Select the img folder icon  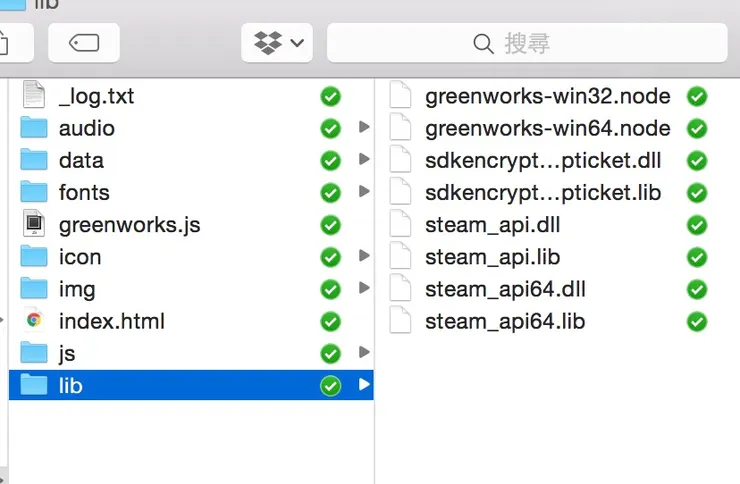(x=34, y=288)
